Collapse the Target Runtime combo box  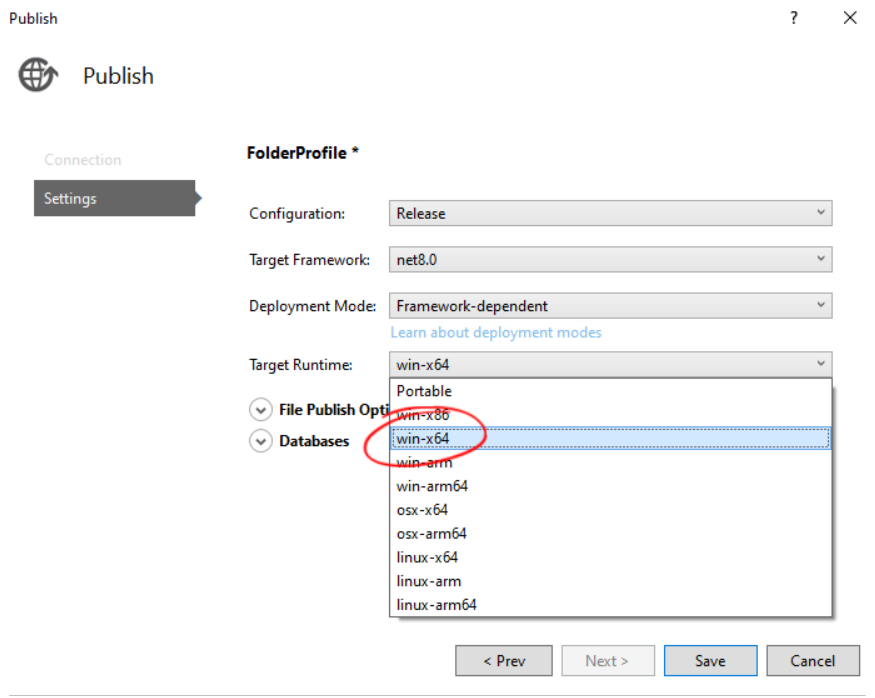pos(610,364)
